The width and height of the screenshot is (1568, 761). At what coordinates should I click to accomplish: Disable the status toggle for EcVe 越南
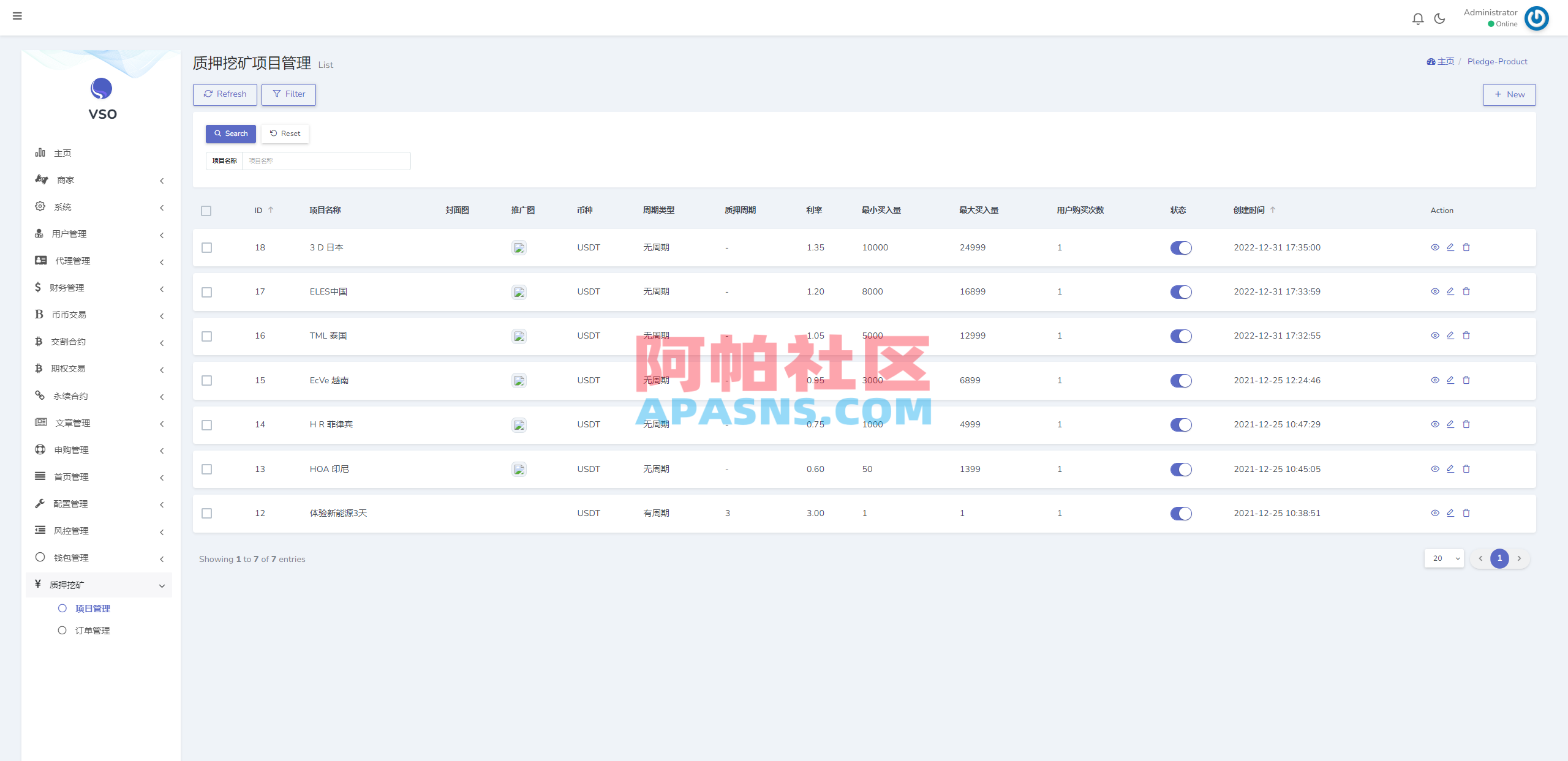point(1181,380)
